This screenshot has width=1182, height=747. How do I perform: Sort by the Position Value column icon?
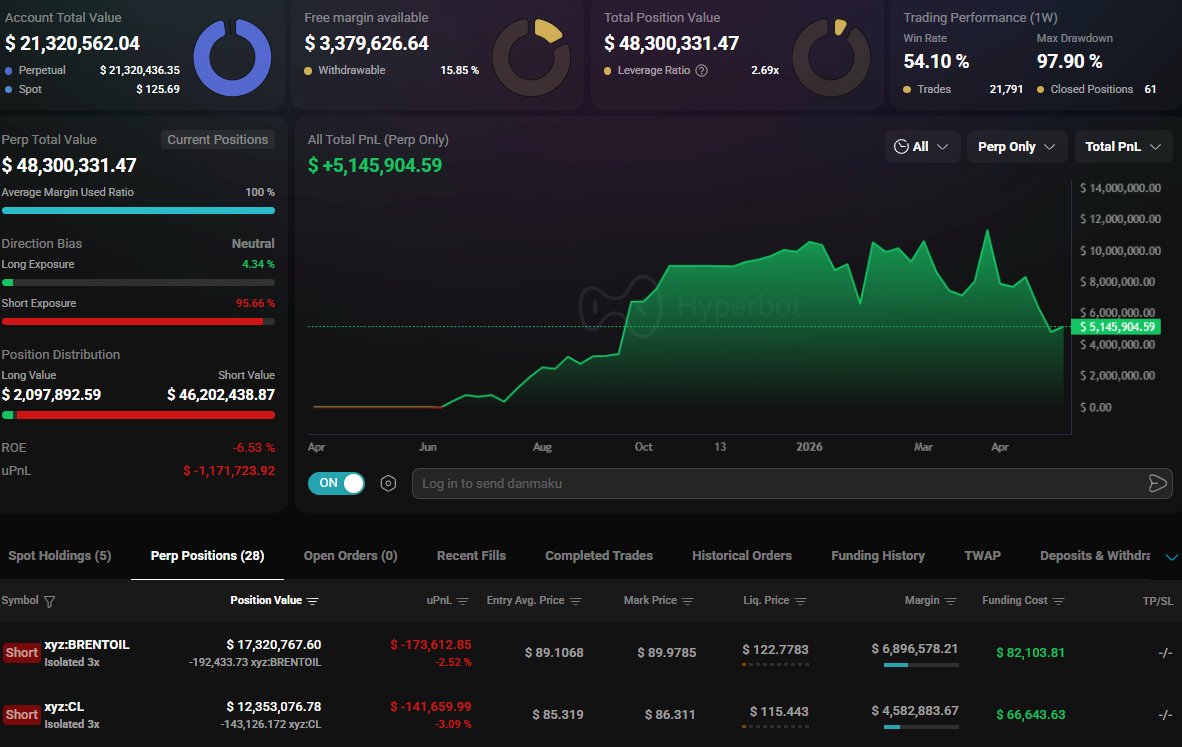[x=313, y=601]
